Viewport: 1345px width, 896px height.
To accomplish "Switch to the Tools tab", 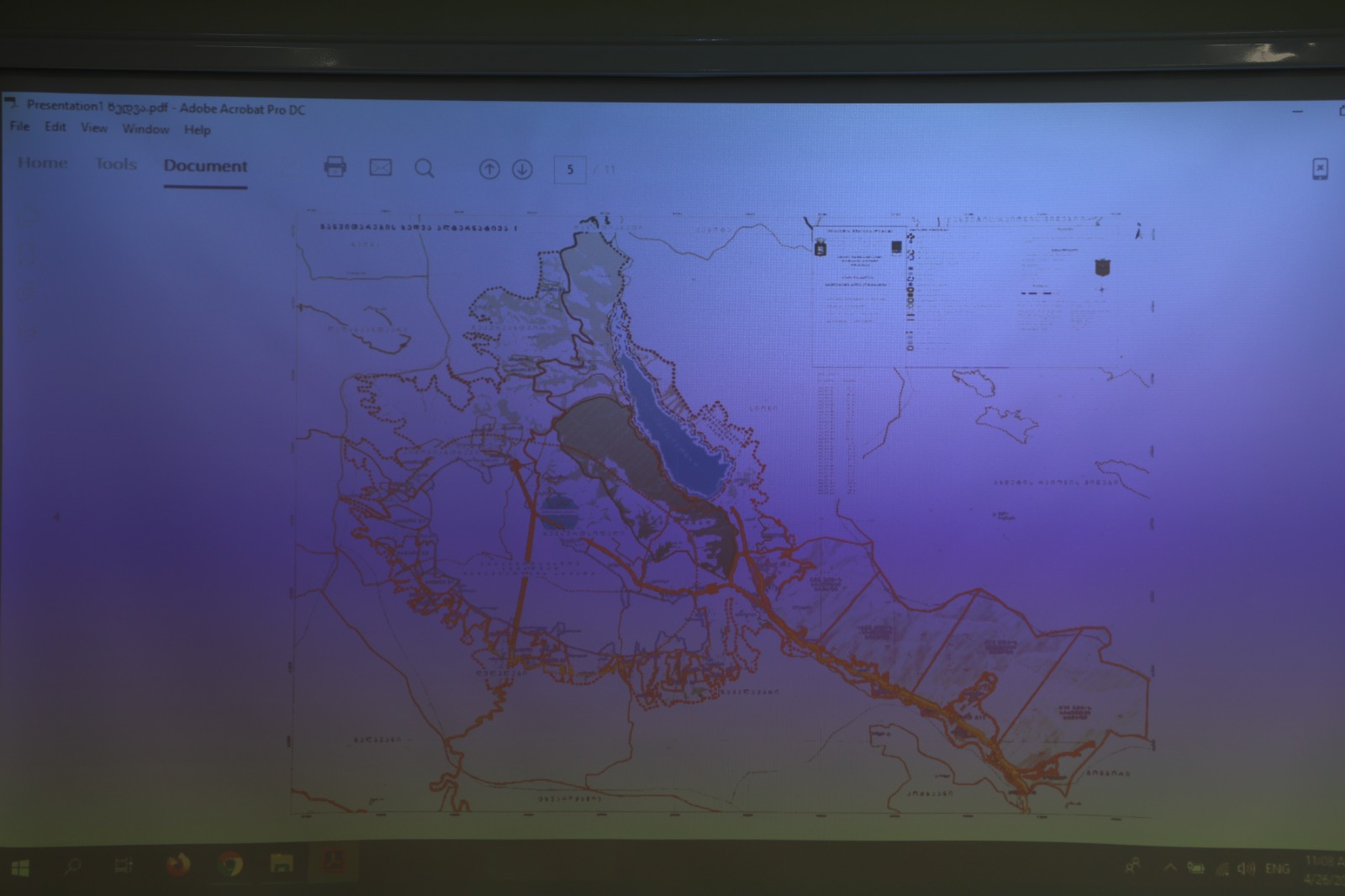I will 116,164.
